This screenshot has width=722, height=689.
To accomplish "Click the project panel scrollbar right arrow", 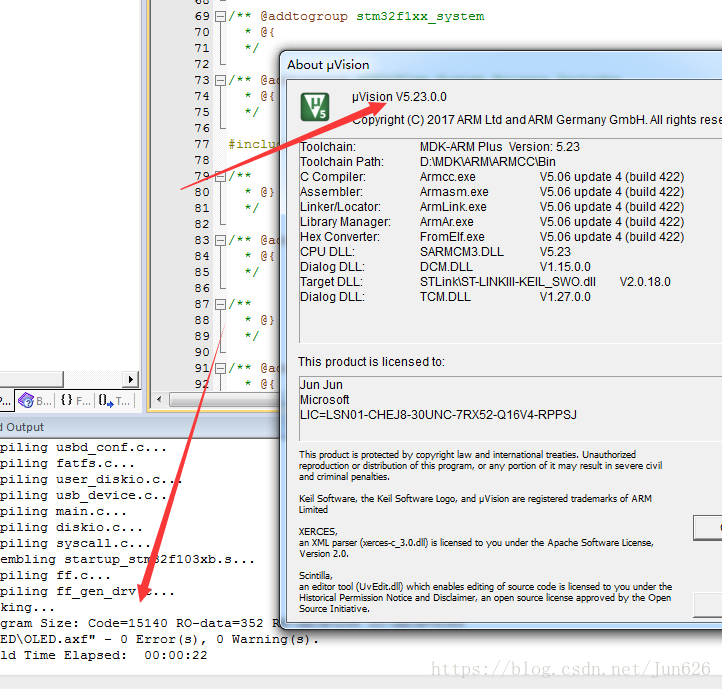I will tap(131, 380).
